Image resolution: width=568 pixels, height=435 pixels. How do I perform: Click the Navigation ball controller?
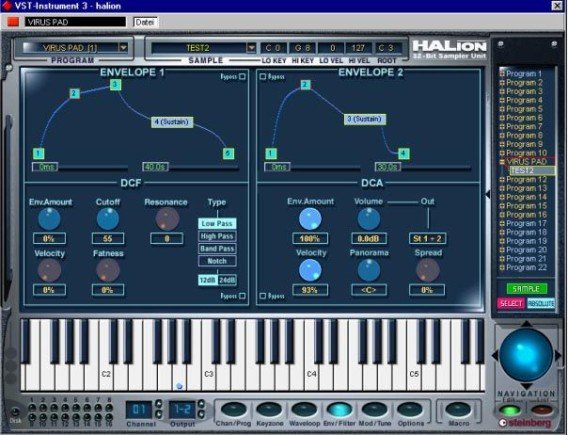pos(526,355)
